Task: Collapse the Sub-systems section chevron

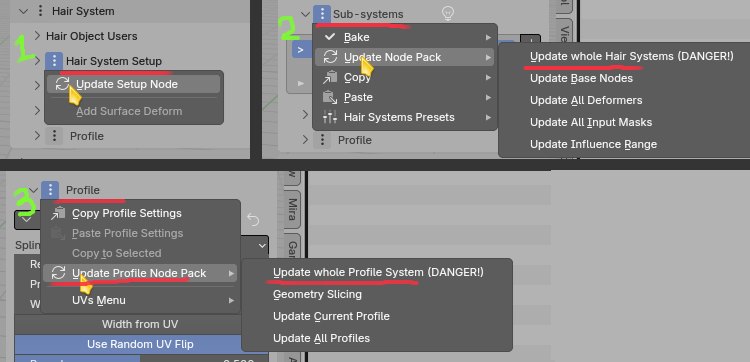Action: point(306,14)
